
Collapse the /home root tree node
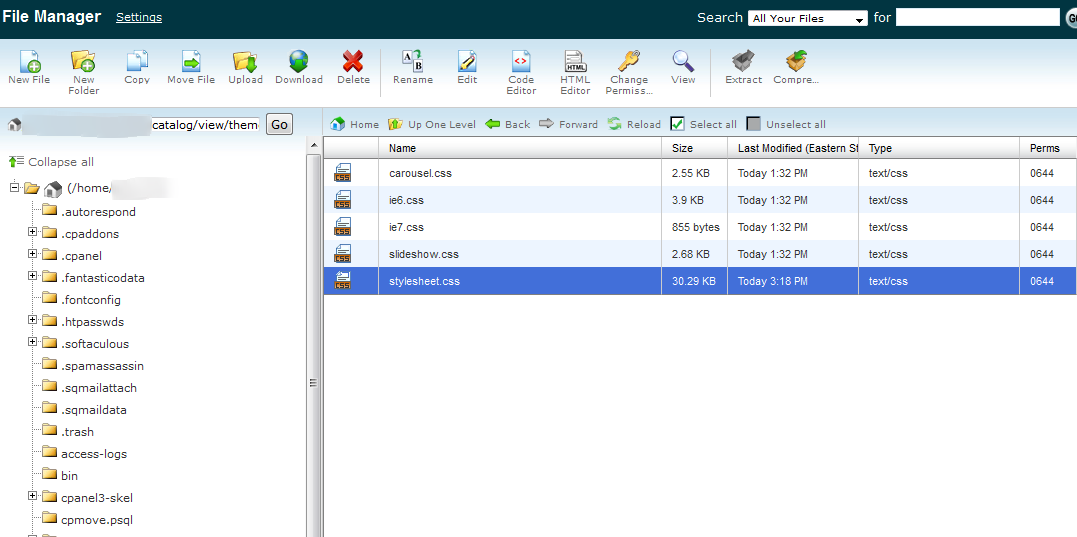pos(15,188)
